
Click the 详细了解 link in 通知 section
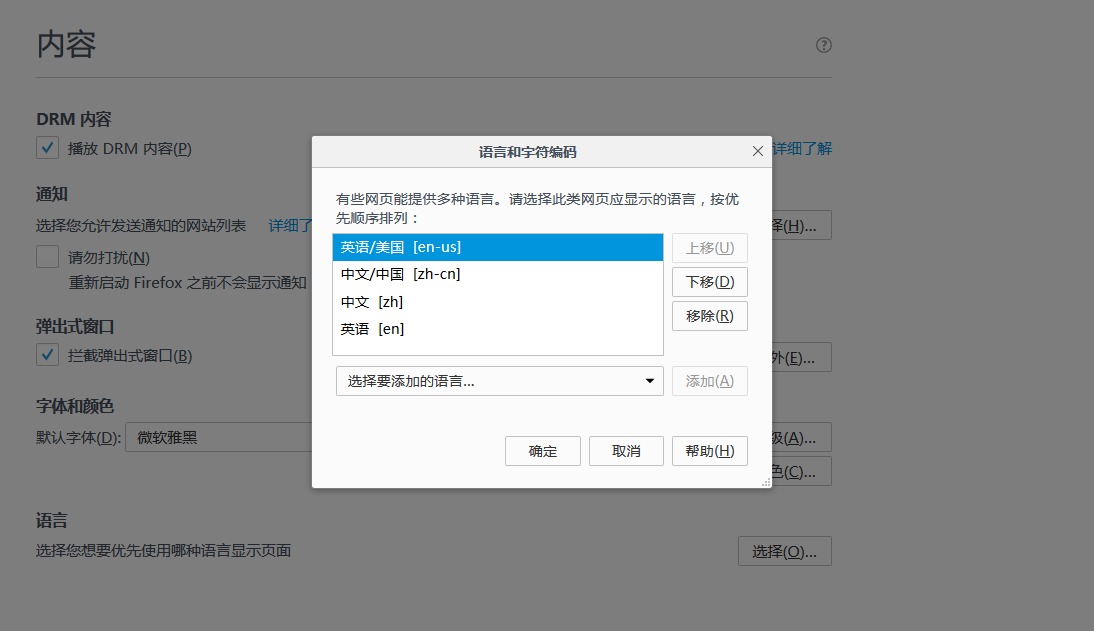click(291, 225)
